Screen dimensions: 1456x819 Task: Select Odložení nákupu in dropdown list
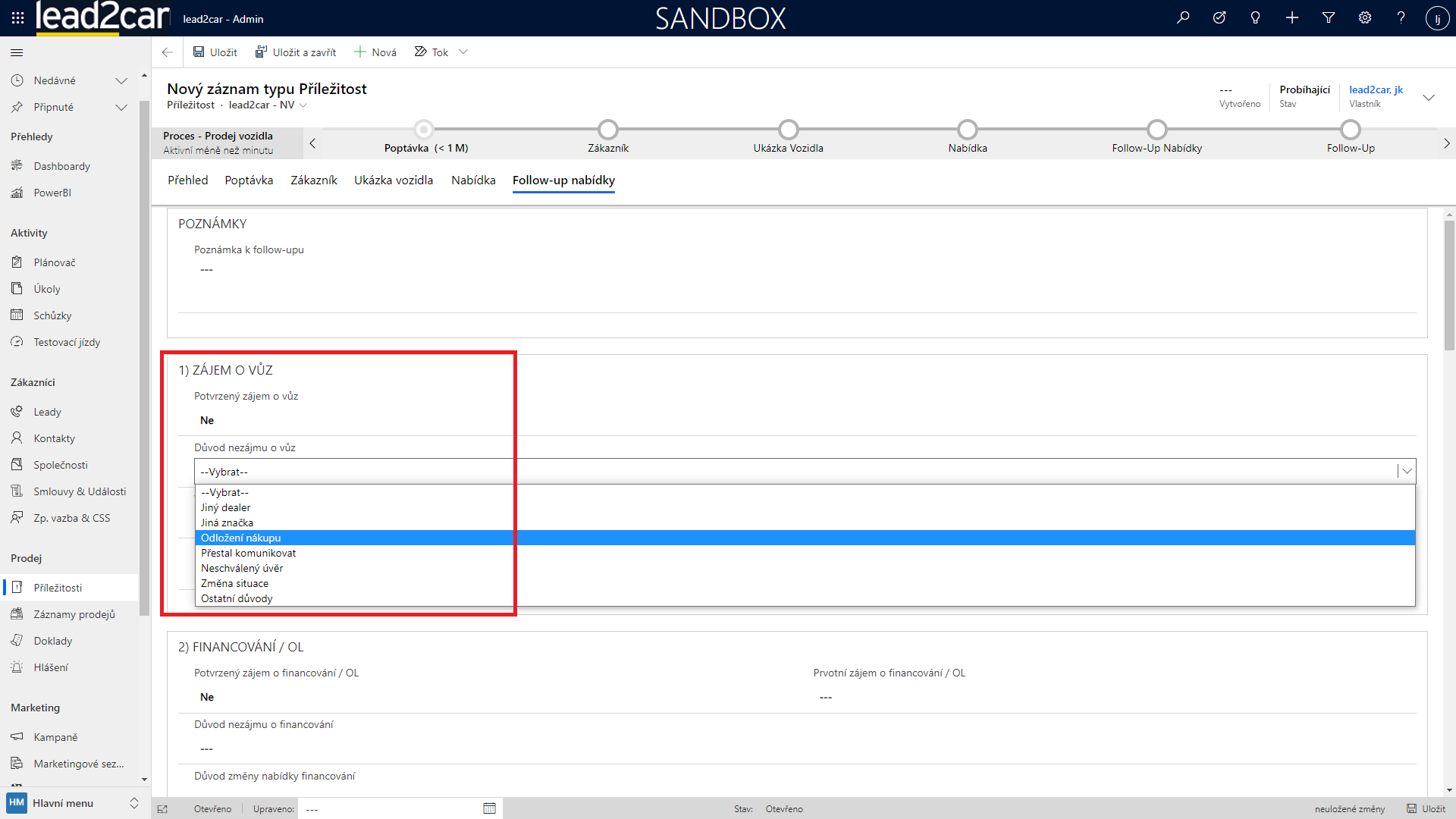pos(241,538)
